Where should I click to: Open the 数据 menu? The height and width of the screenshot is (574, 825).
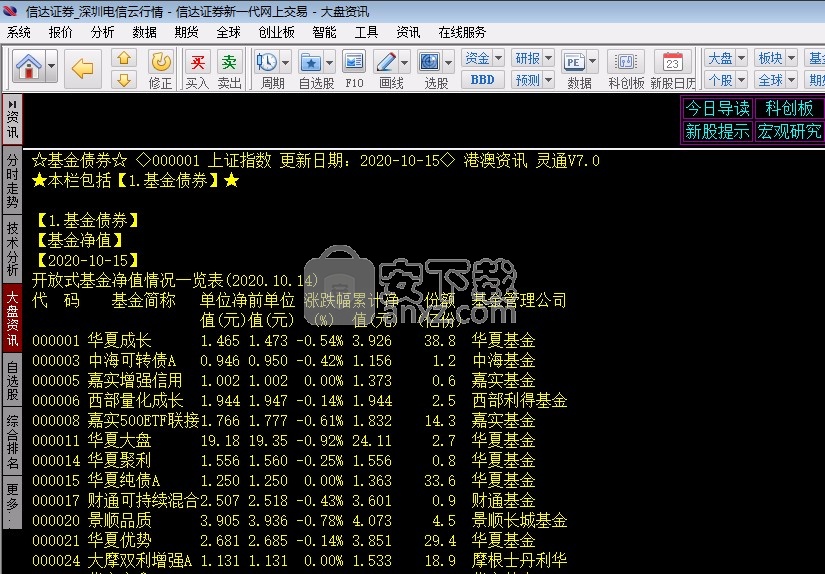click(145, 33)
